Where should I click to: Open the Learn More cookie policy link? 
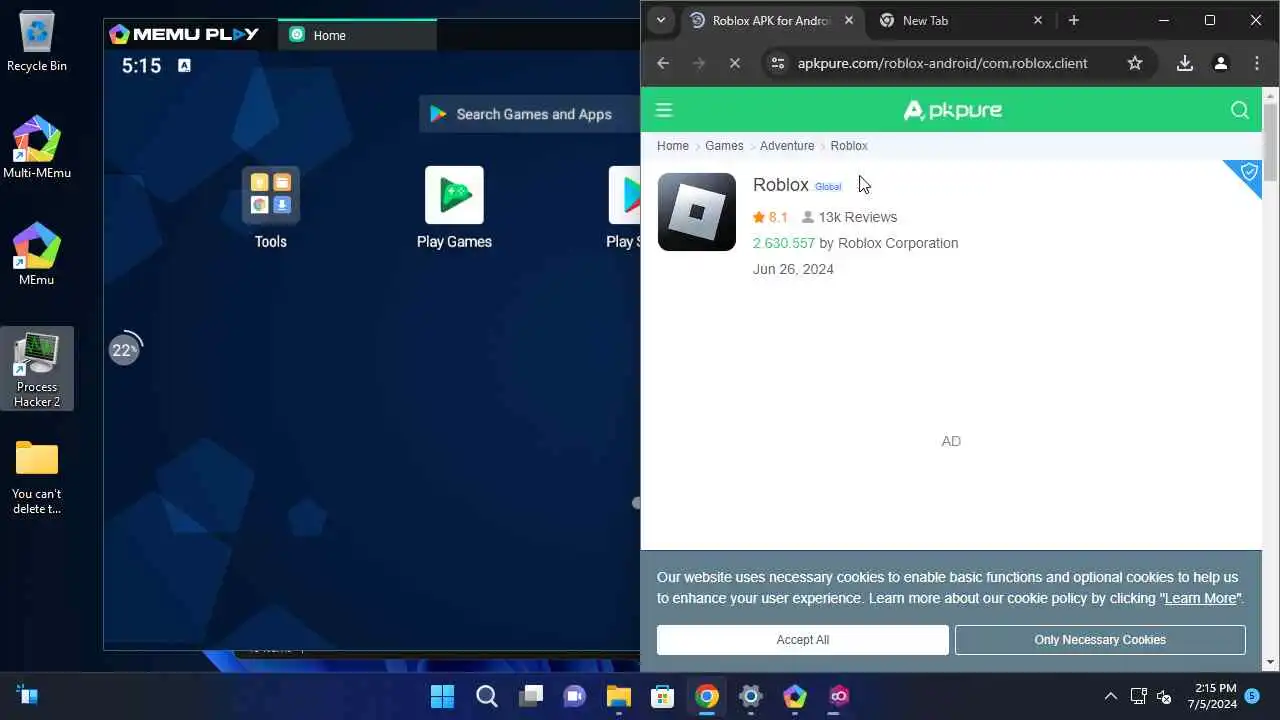[1200, 598]
